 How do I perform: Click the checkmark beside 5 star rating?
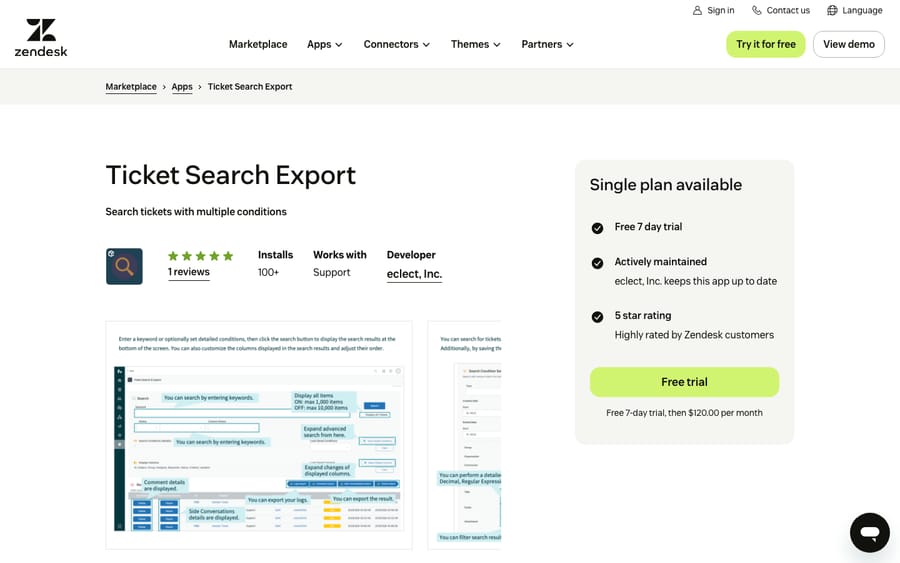click(597, 317)
